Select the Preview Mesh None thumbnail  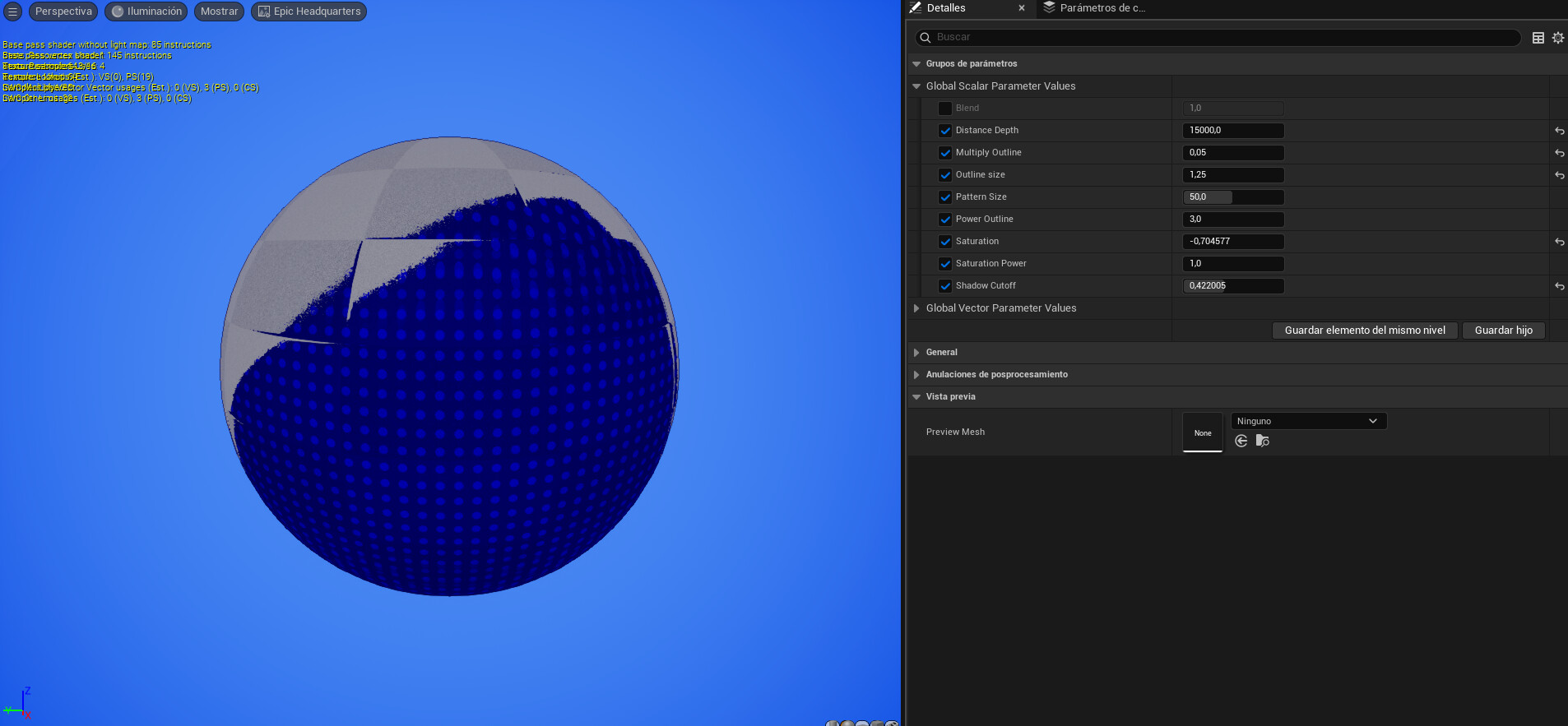[x=1203, y=432]
